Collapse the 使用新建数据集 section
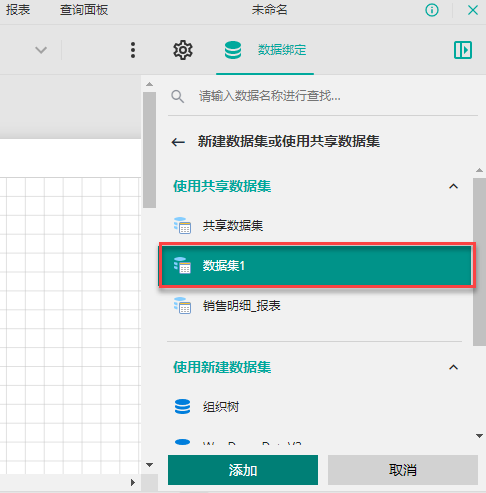Screen dimensions: 486x493 click(453, 367)
